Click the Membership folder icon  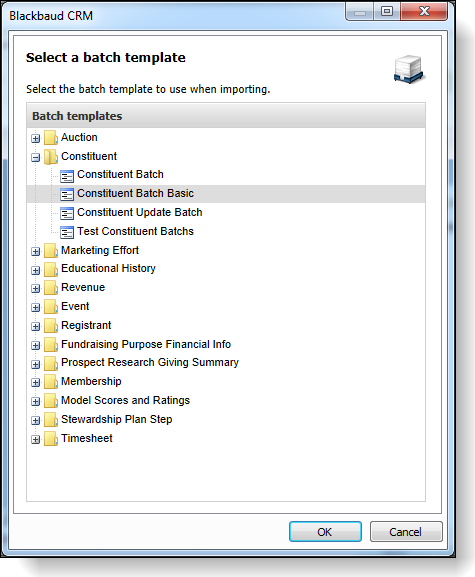coord(51,382)
